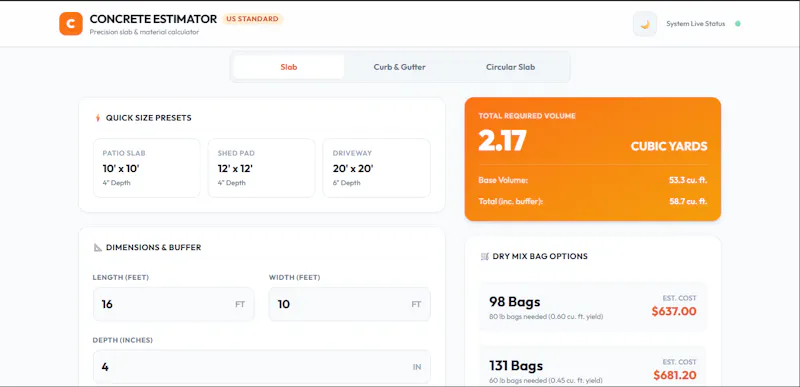Click the $637.00 estimated cost
The height and width of the screenshot is (387, 800).
pos(674,311)
